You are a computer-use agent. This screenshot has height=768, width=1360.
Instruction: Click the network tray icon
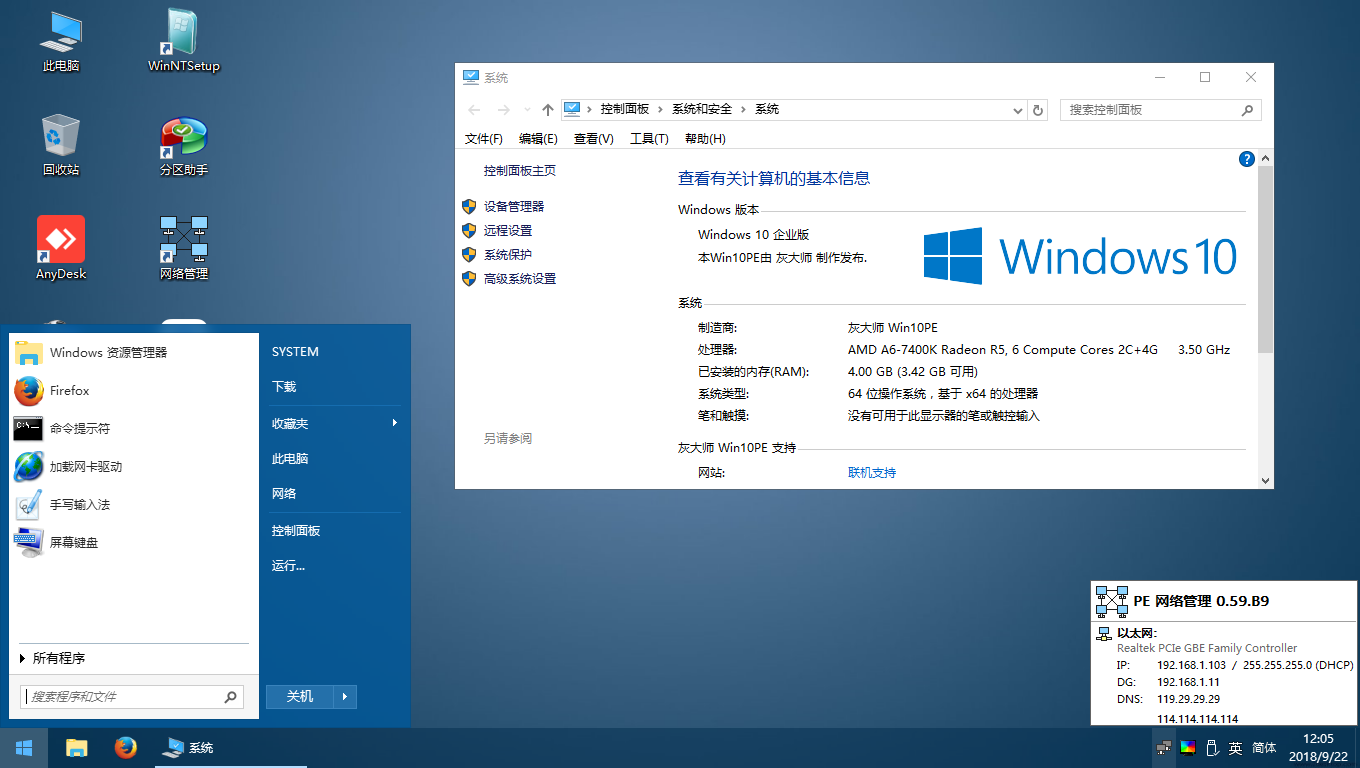pos(1164,747)
